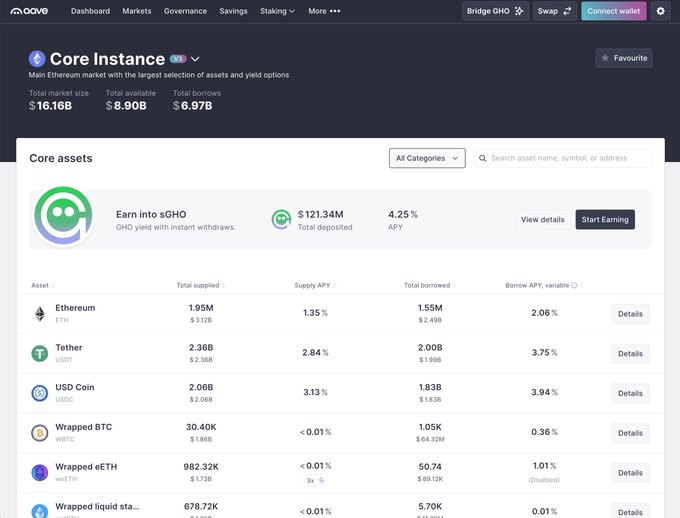Click Total market size value $16.16B

[x=50, y=105]
